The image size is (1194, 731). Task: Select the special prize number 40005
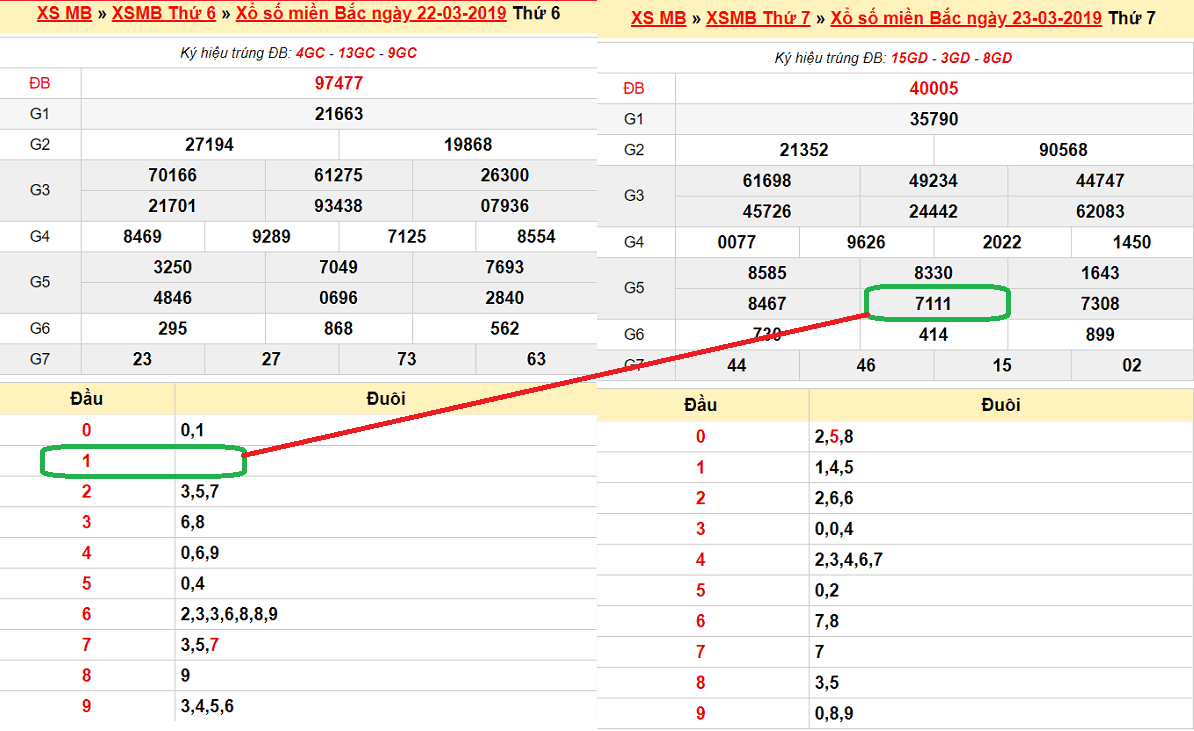pyautogui.click(x=933, y=89)
